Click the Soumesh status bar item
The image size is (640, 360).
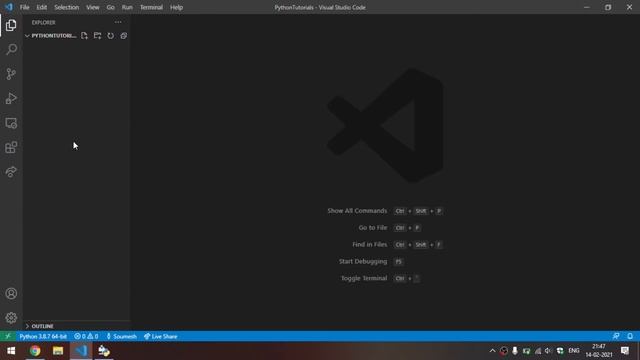click(121, 336)
